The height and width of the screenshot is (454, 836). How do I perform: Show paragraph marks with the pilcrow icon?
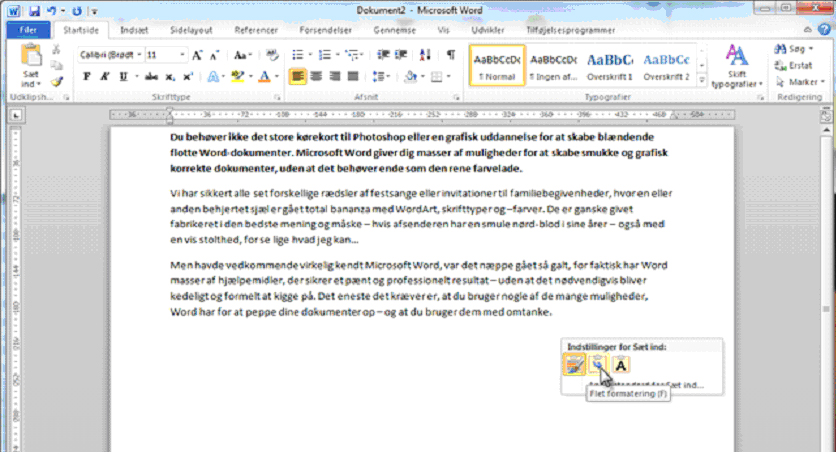[451, 54]
